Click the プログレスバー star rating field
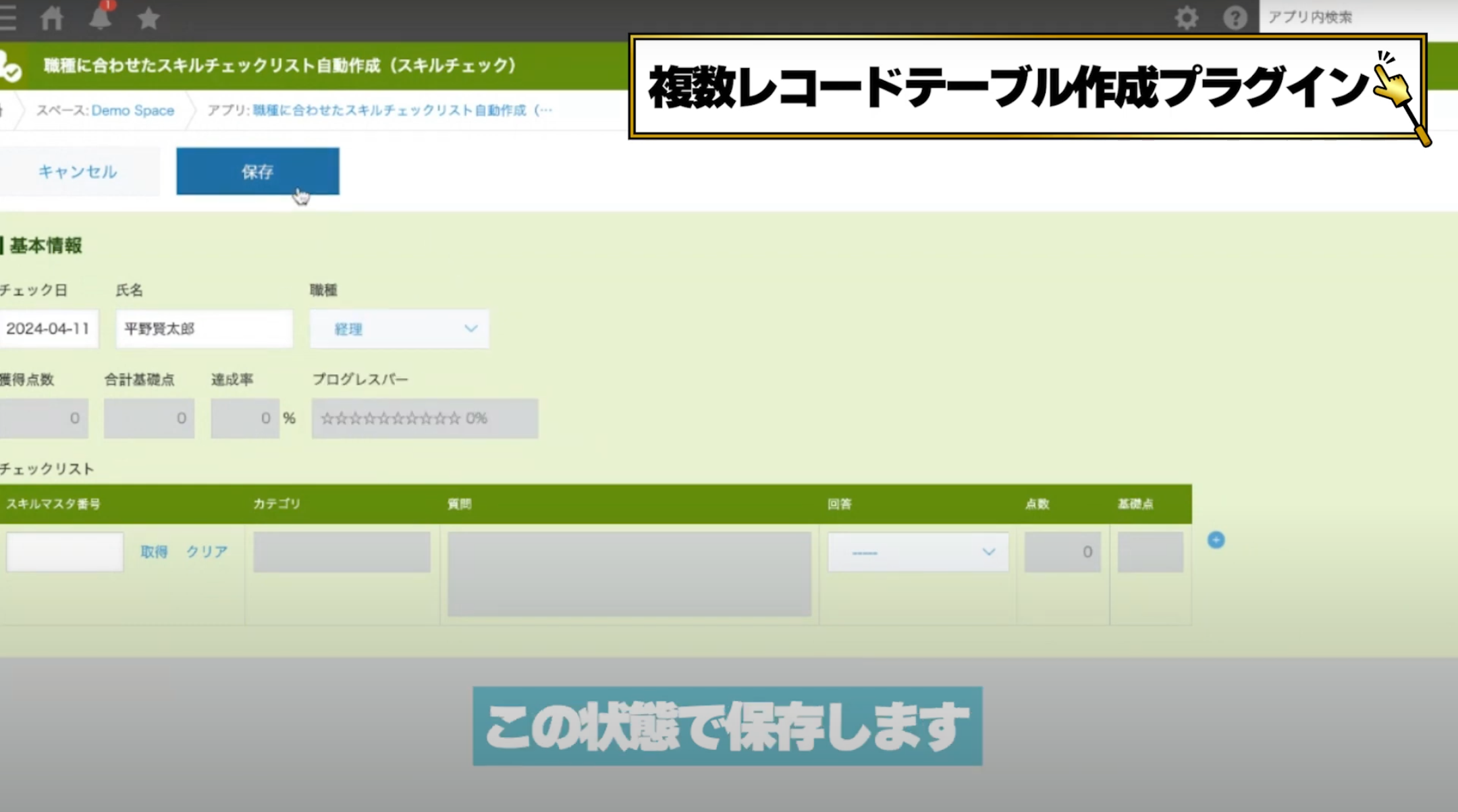 click(425, 418)
